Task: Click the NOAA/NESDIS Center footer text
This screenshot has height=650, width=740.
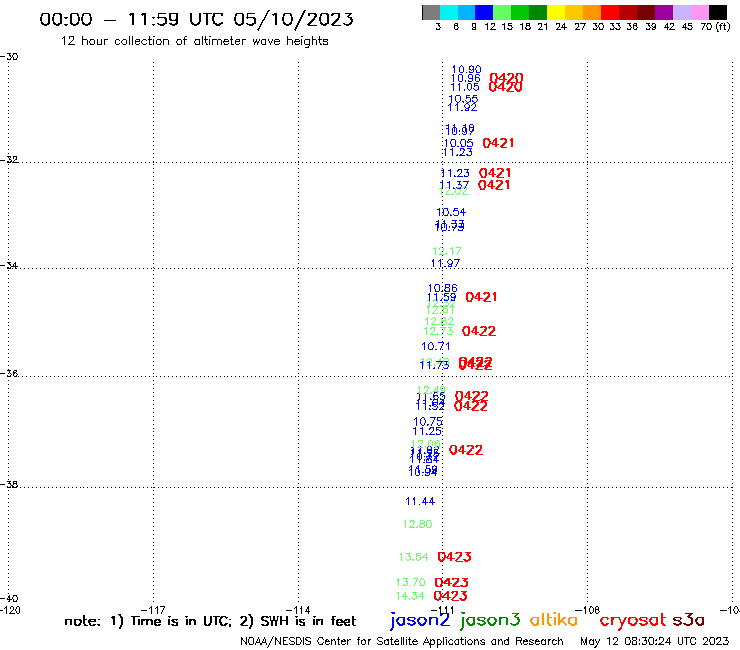Action: (x=402, y=642)
